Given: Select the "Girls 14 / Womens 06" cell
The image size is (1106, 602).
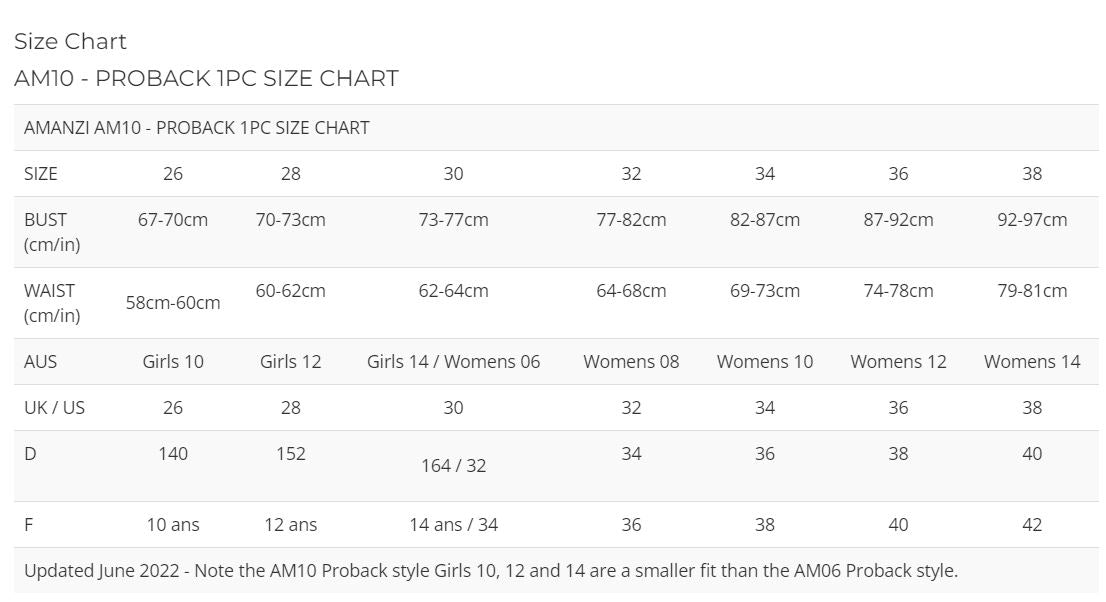Looking at the screenshot, I should click(x=453, y=362).
